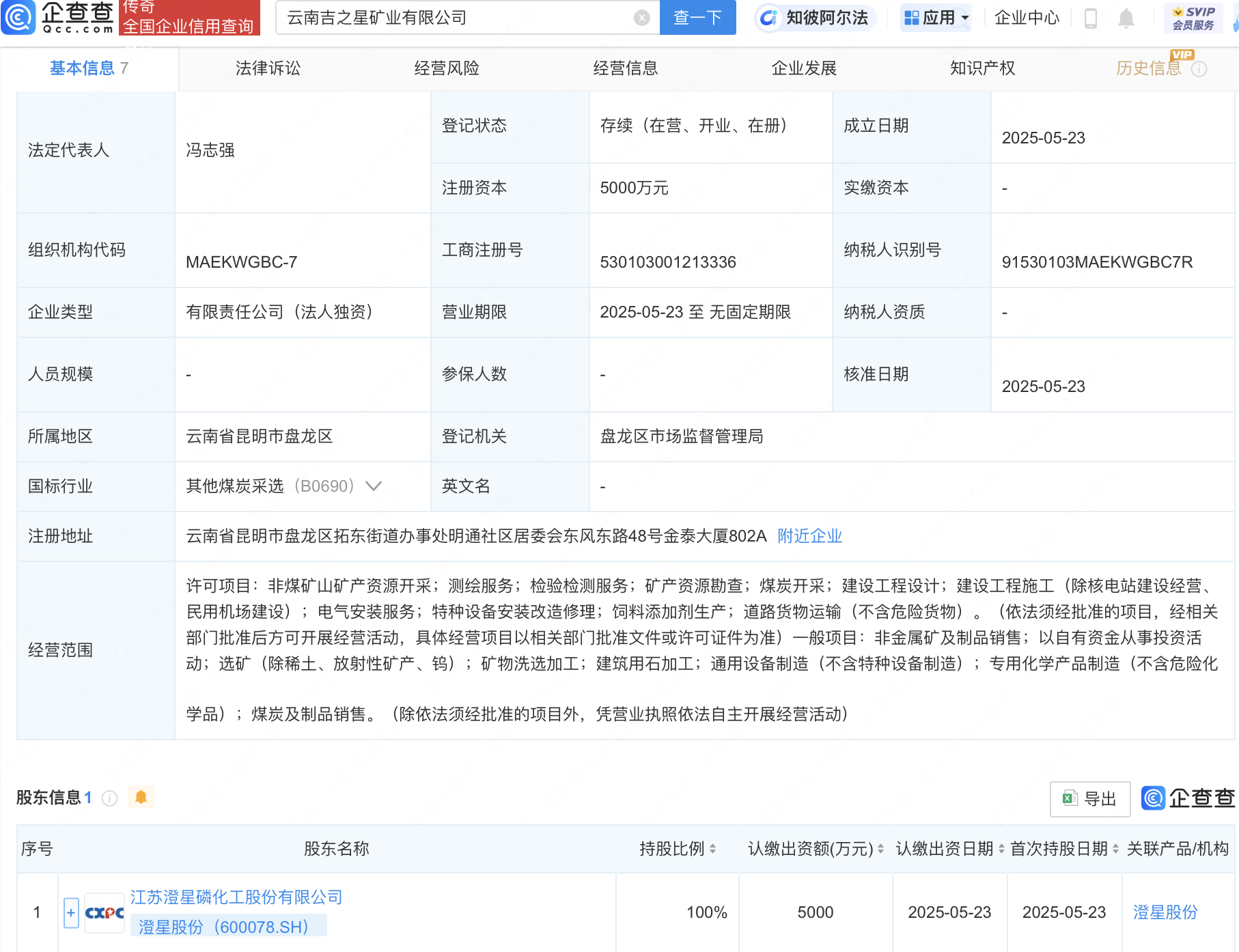Switch to the 基本信息 tab
The height and width of the screenshot is (952, 1239).
[89, 68]
